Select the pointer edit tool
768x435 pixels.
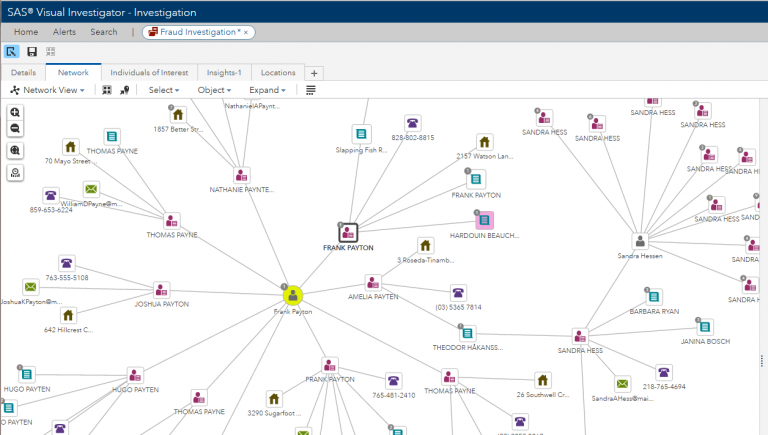12,51
